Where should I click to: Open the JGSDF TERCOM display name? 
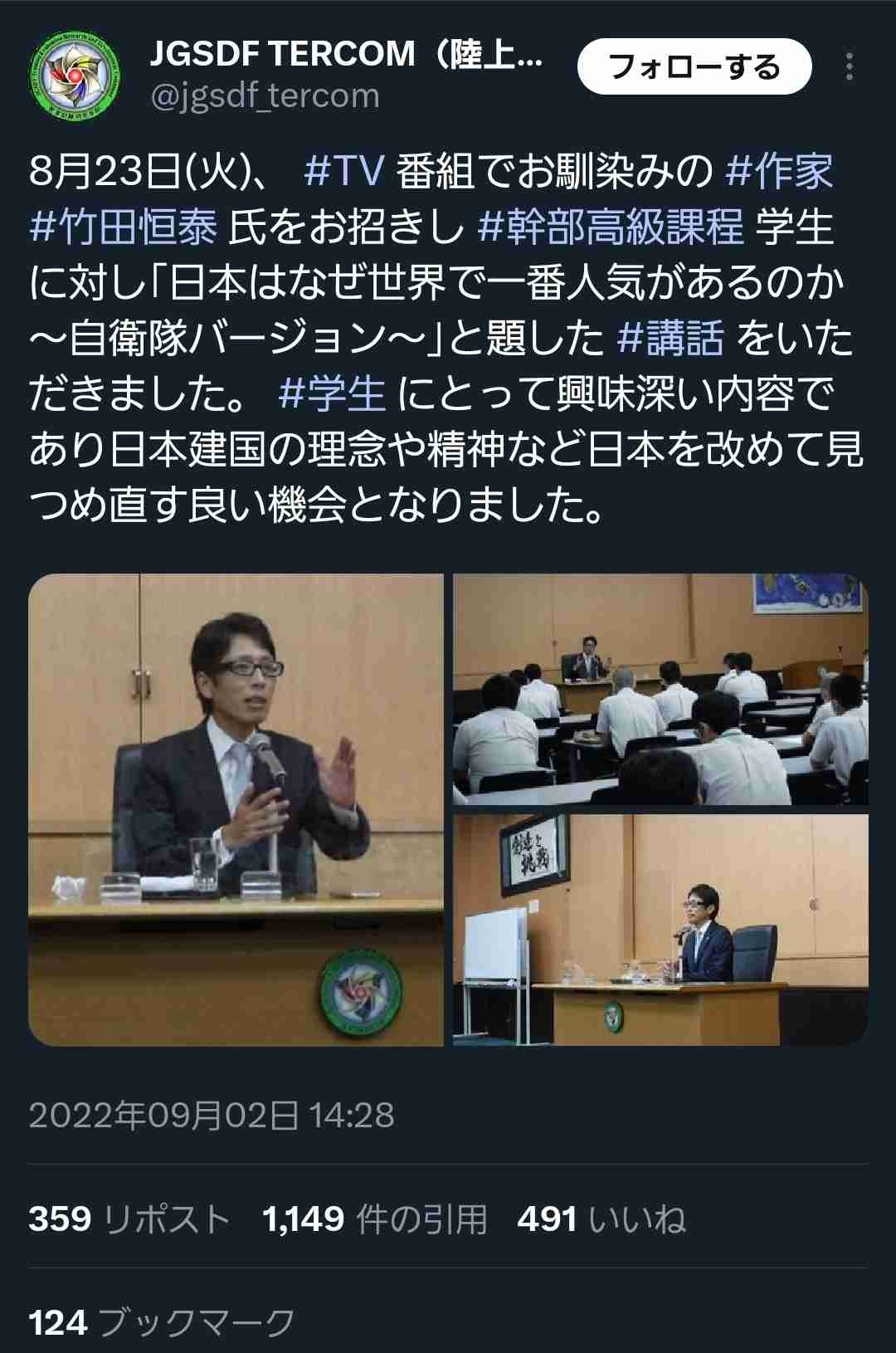[346, 55]
